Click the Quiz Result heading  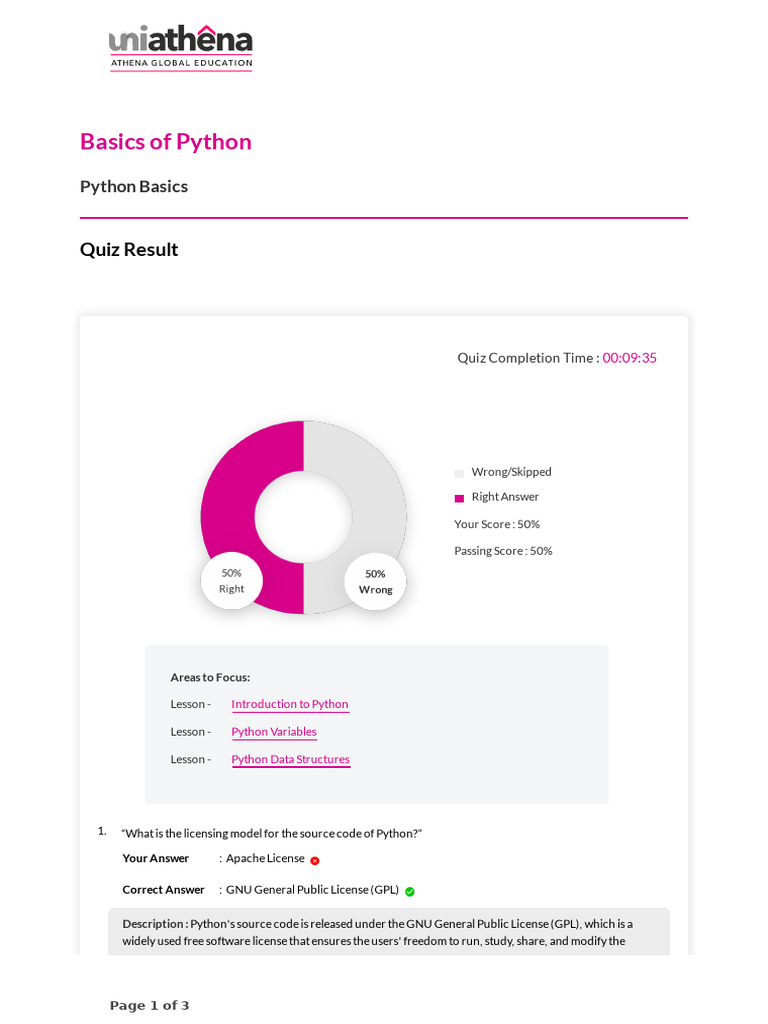(x=129, y=249)
